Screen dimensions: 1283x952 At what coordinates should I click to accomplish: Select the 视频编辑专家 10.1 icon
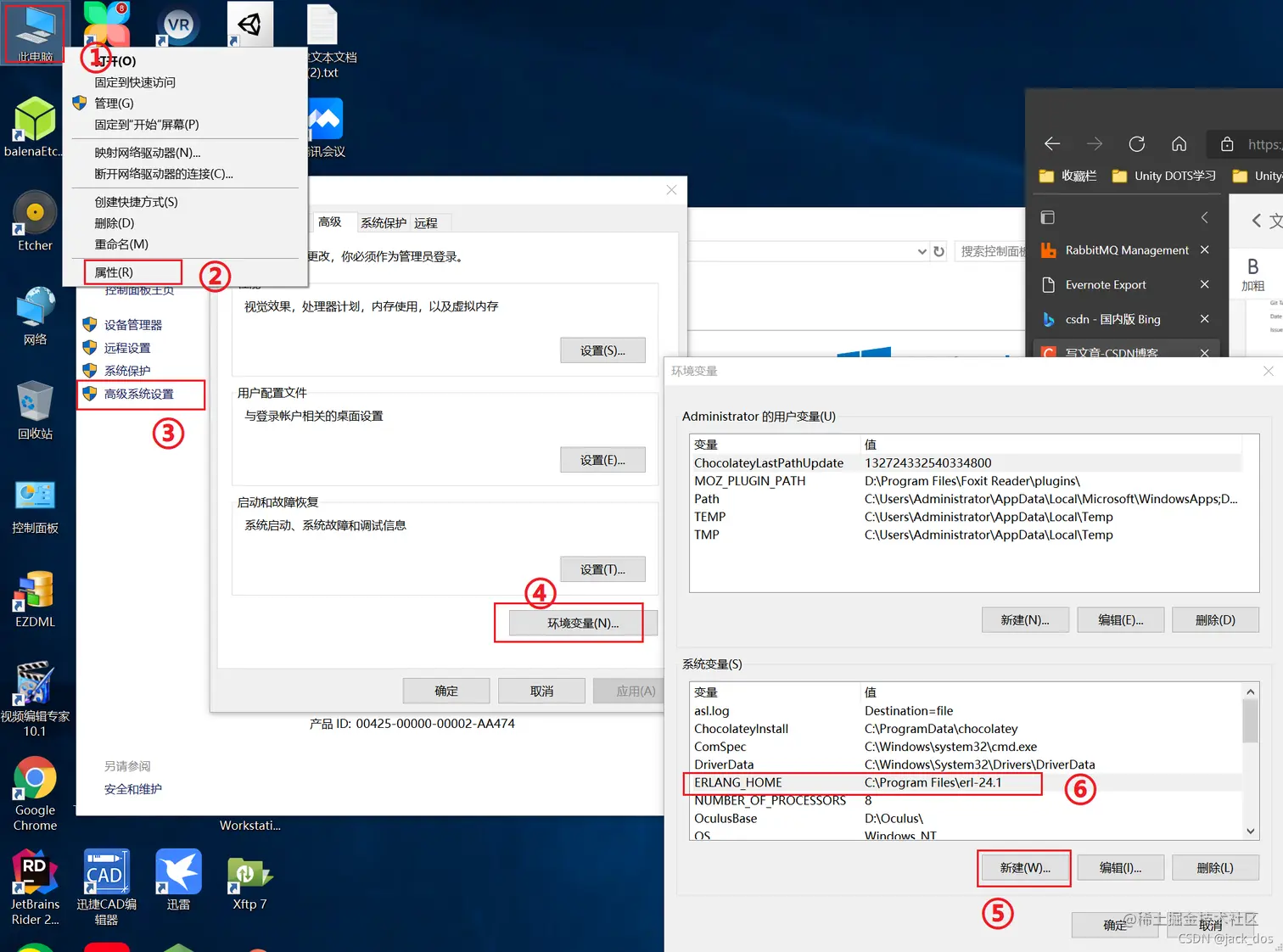click(35, 698)
